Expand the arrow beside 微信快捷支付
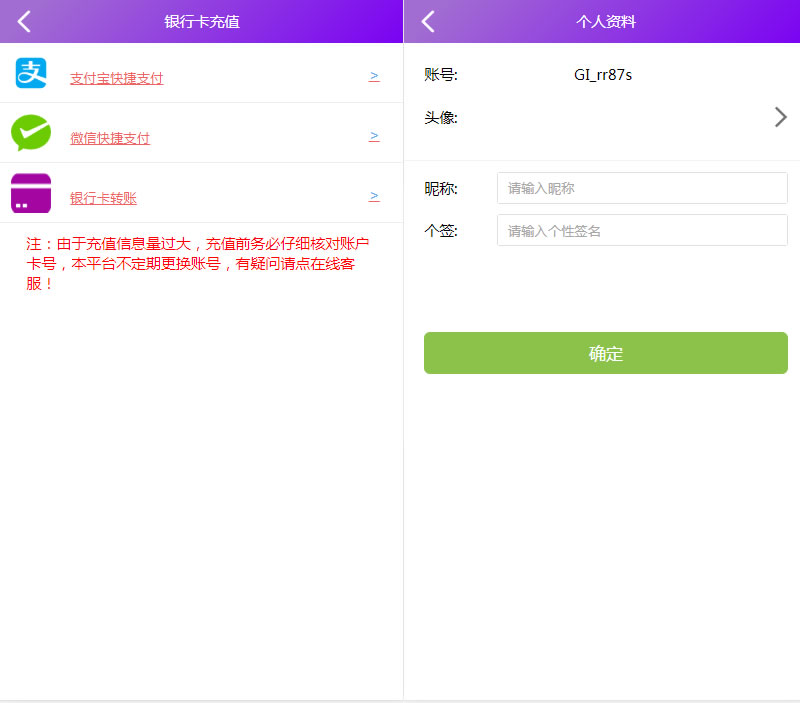This screenshot has width=800, height=703. coord(374,136)
